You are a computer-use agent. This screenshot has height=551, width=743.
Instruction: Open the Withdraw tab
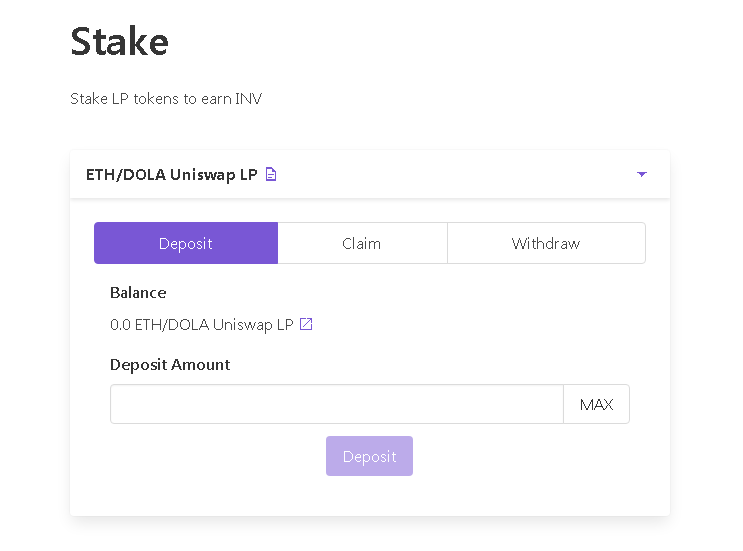point(546,243)
